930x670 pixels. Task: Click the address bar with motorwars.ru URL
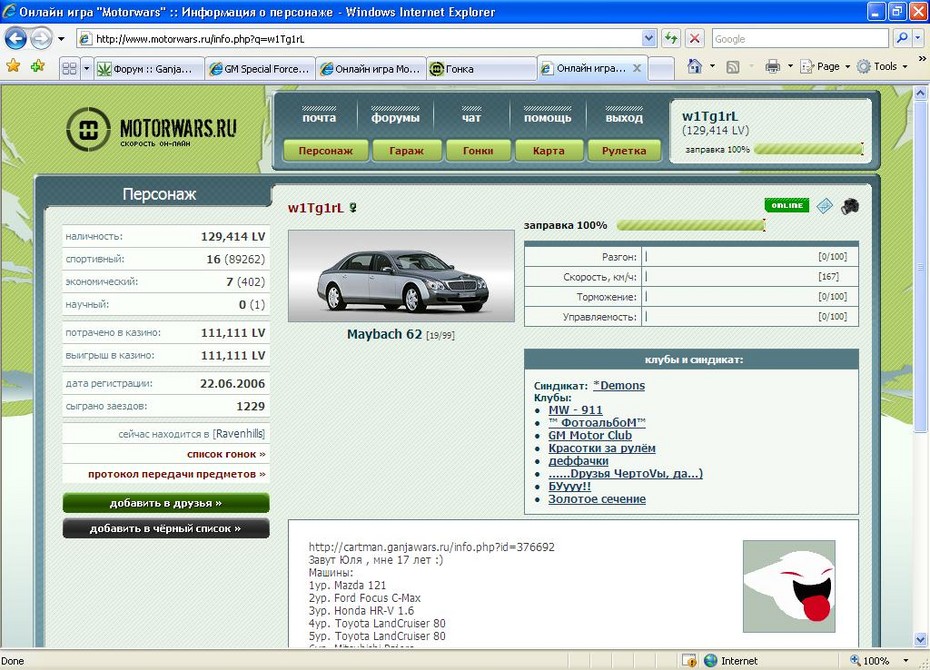coord(359,39)
